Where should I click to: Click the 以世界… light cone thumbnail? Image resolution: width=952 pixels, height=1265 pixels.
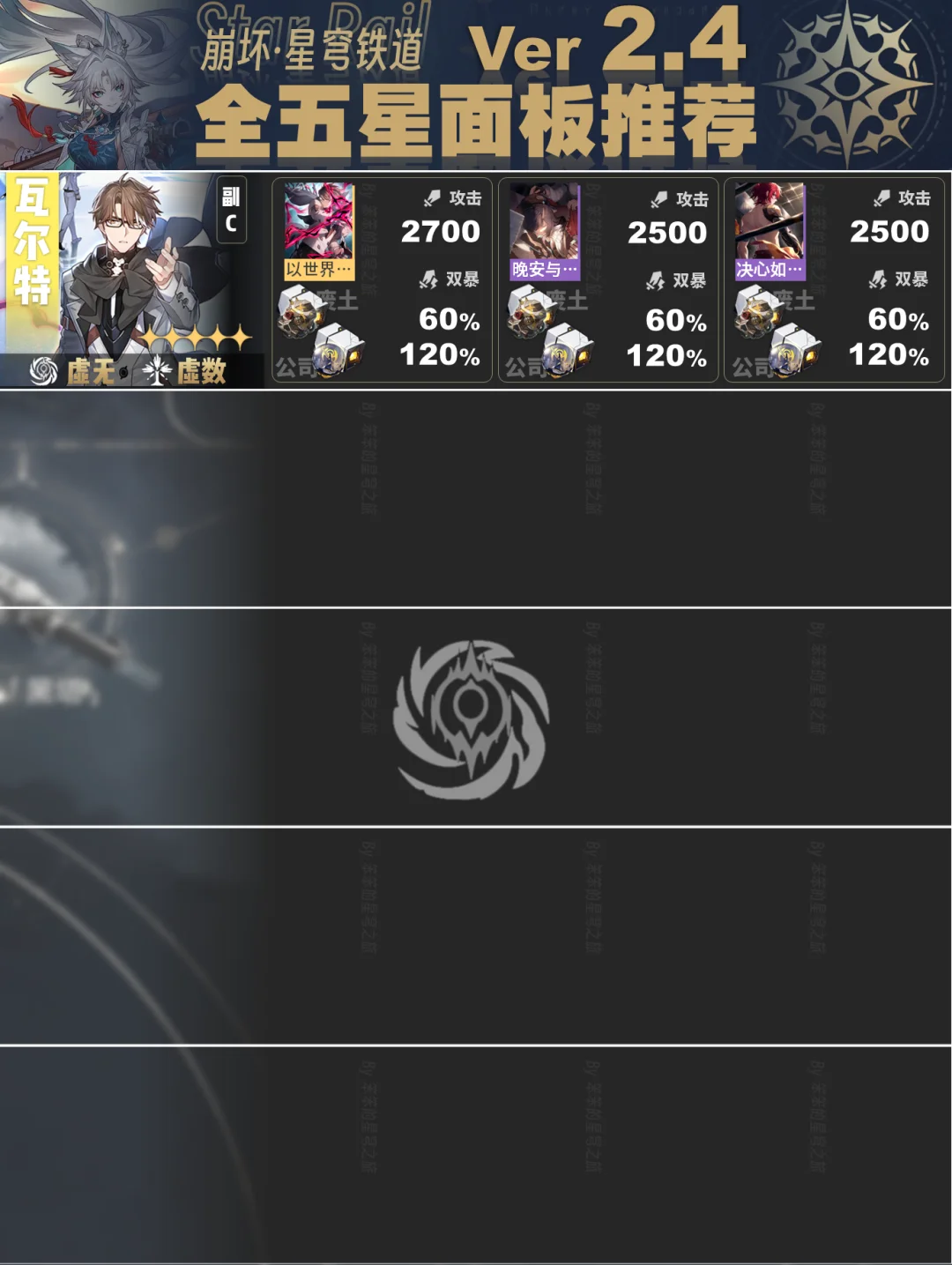tap(319, 231)
